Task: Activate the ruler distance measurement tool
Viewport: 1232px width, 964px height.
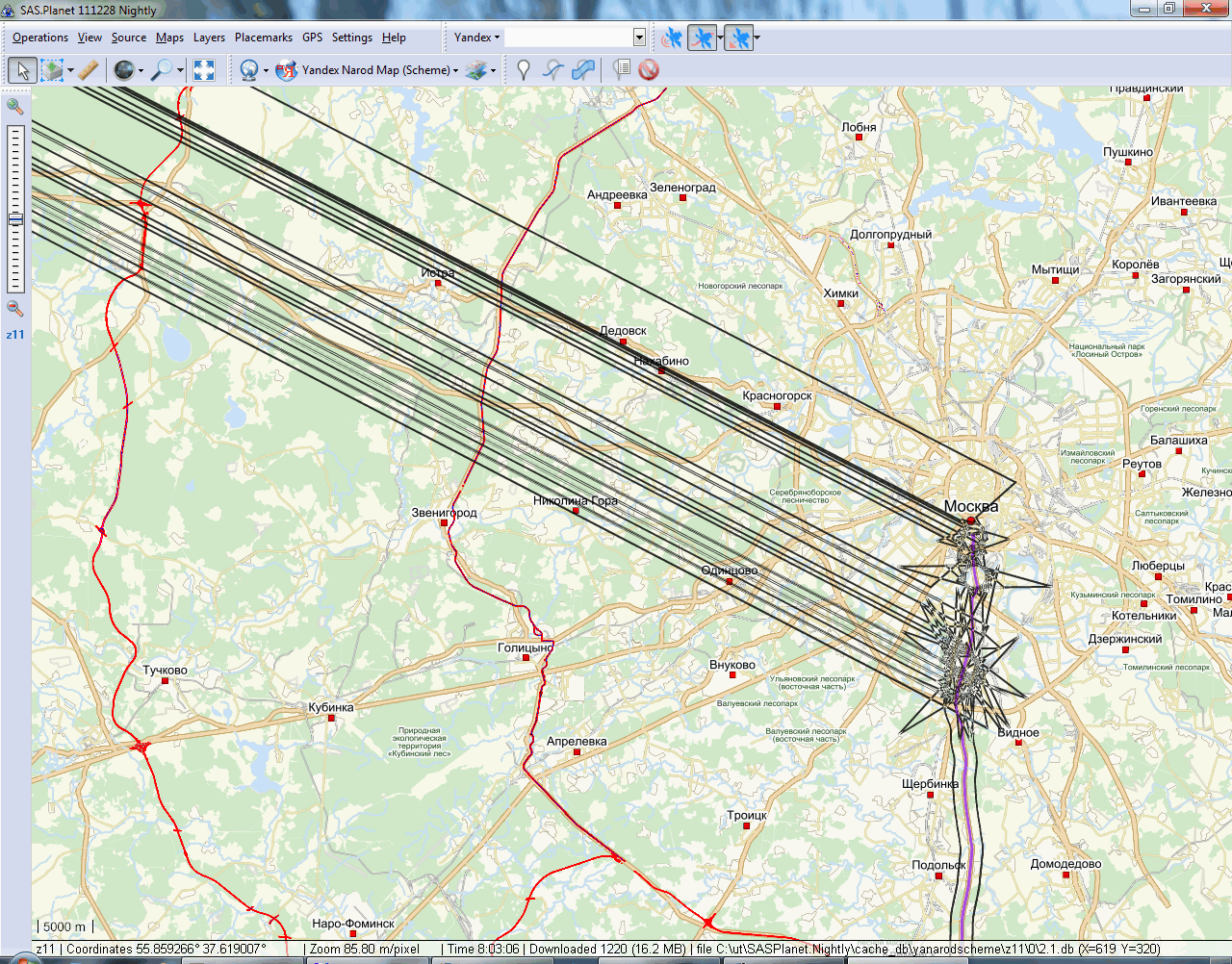Action: [x=89, y=70]
